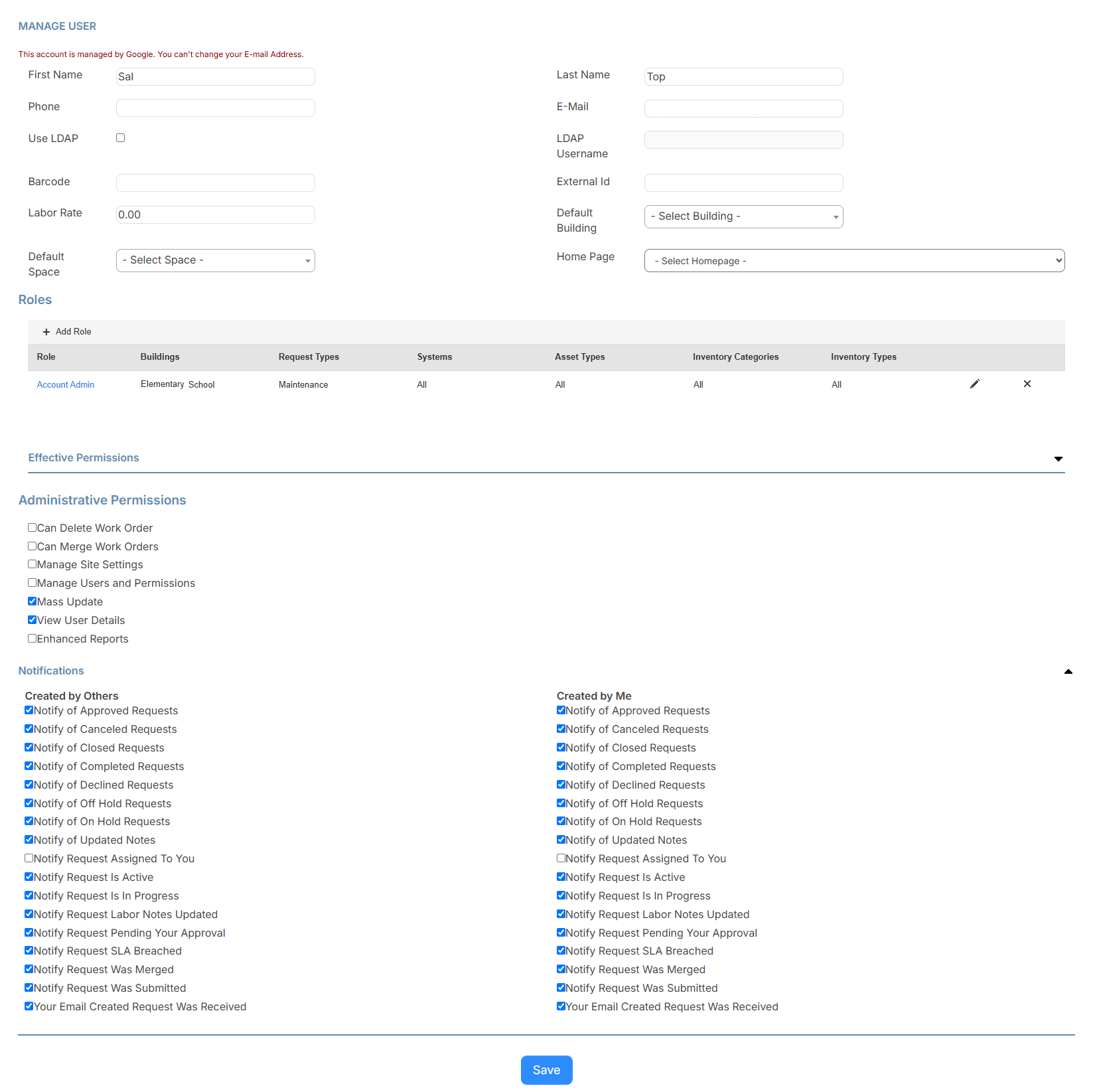
Task: Open the Account Admin role link
Action: [x=65, y=384]
